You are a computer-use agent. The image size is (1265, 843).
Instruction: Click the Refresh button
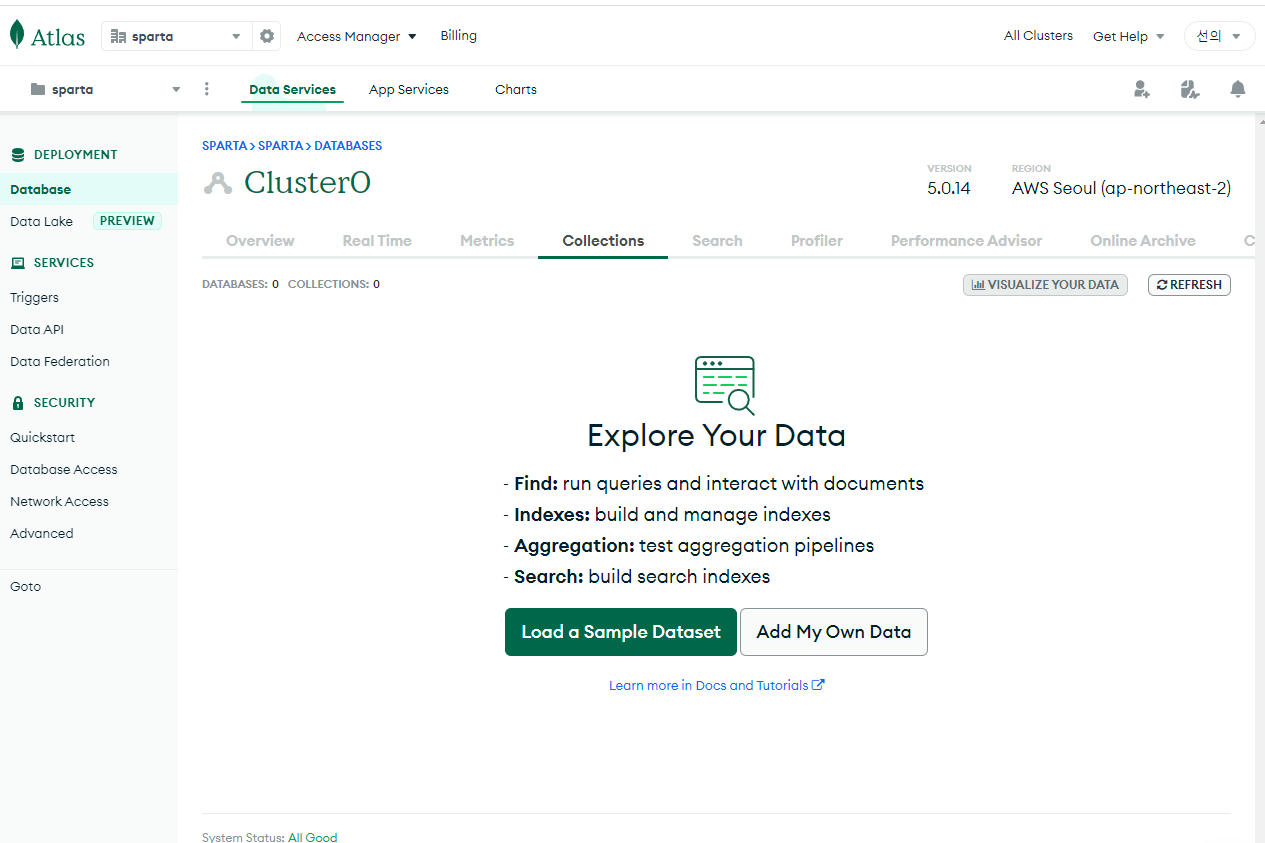(1189, 285)
